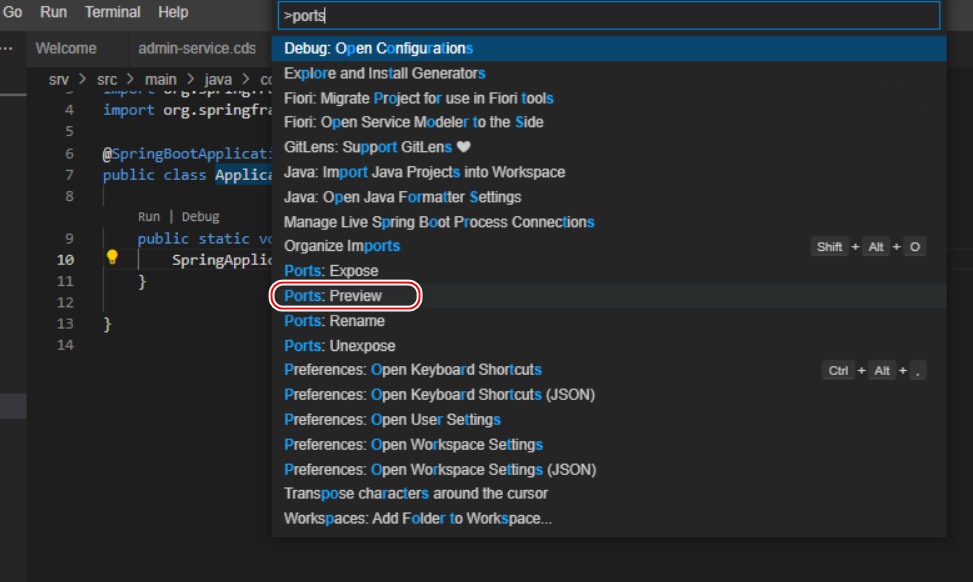This screenshot has width=973, height=582.
Task: Click the heart icon beside Support GitLens
Action: [x=464, y=147]
